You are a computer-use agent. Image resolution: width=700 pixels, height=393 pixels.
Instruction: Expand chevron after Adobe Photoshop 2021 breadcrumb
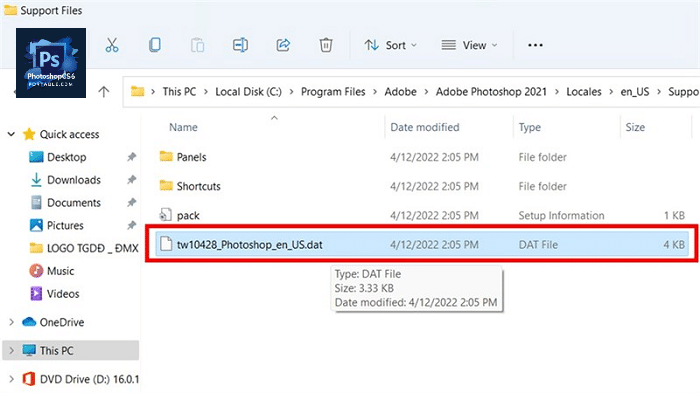(557, 92)
